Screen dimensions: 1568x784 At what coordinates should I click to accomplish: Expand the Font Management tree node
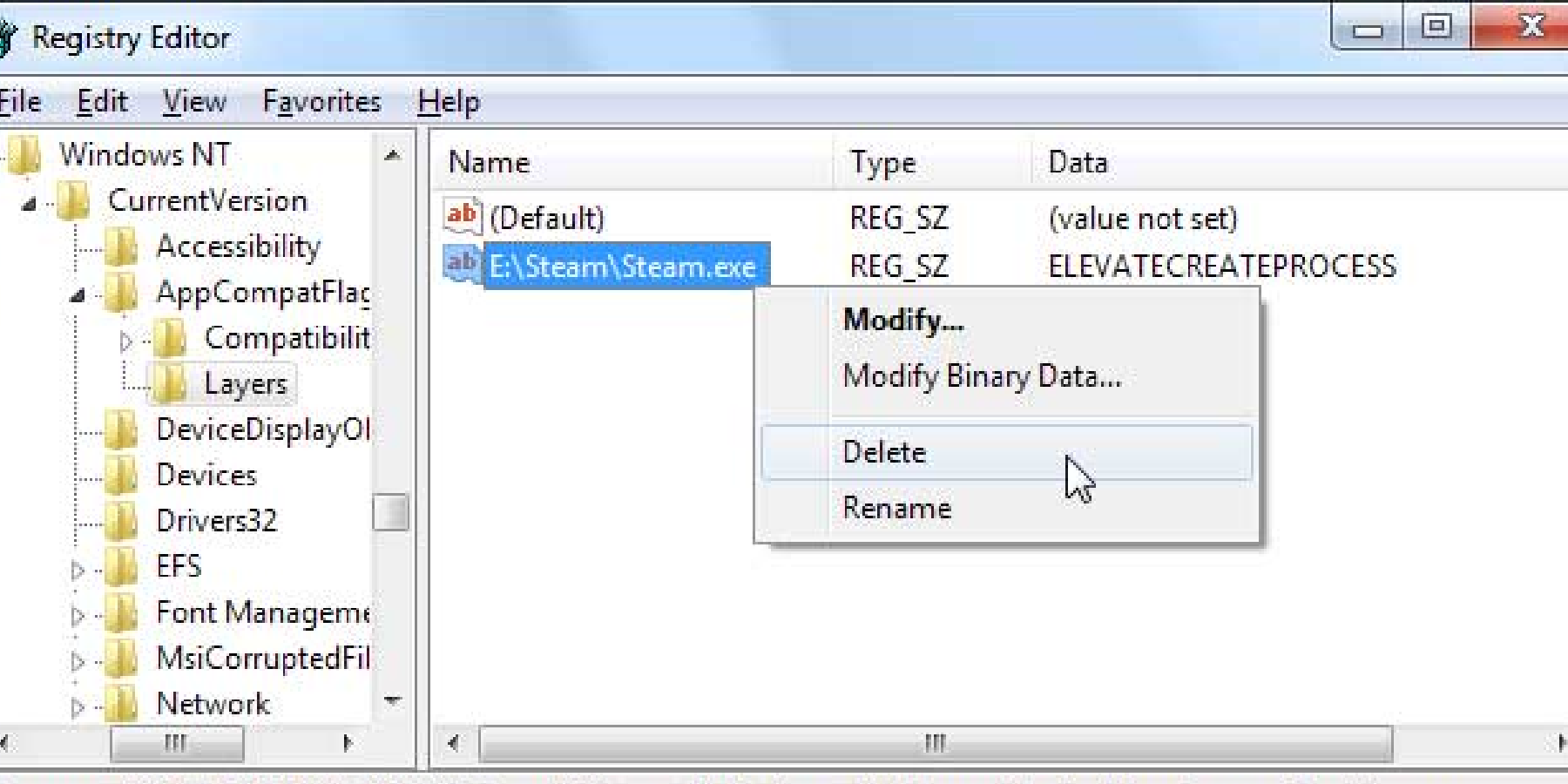click(78, 615)
